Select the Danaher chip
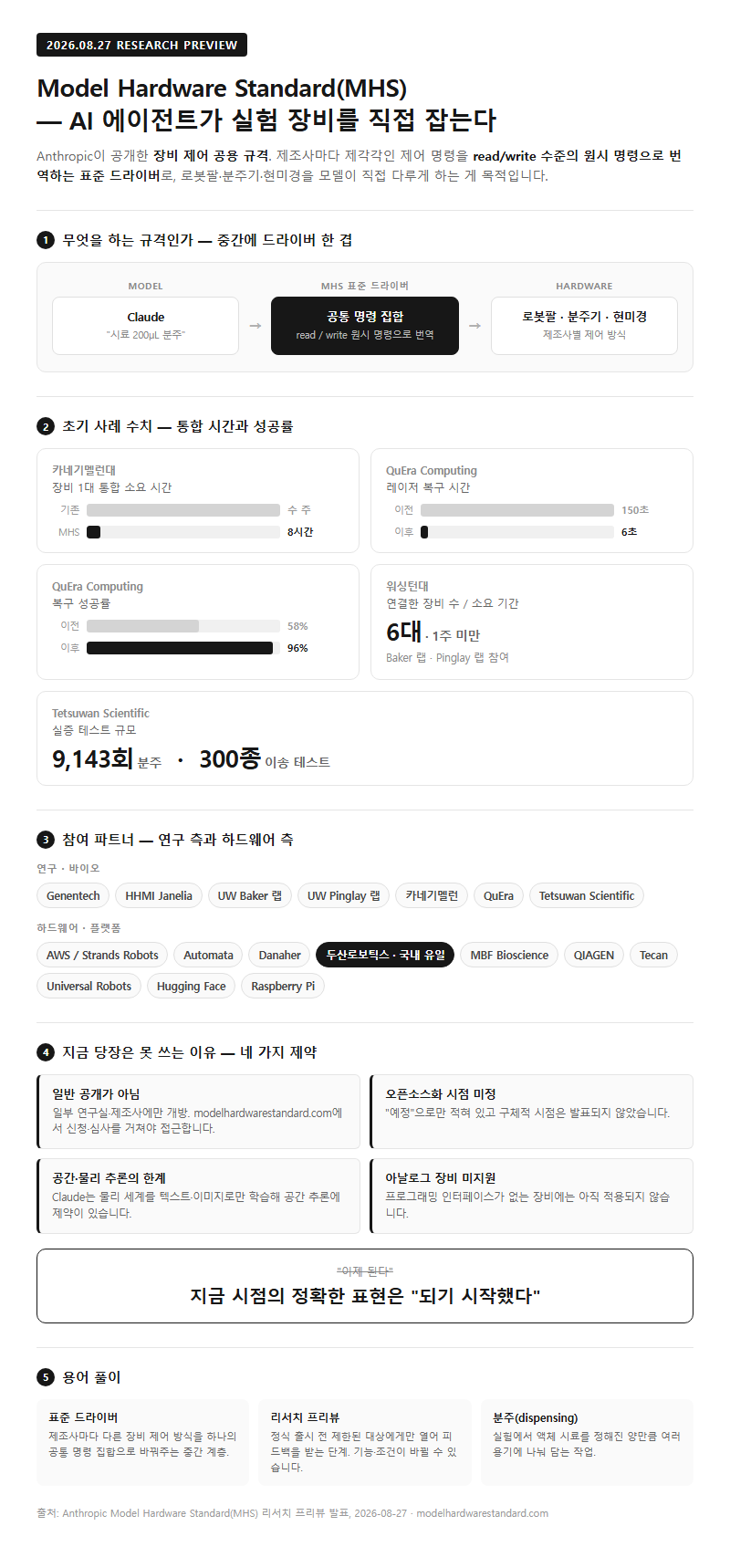The width and height of the screenshot is (730, 1568). click(279, 955)
